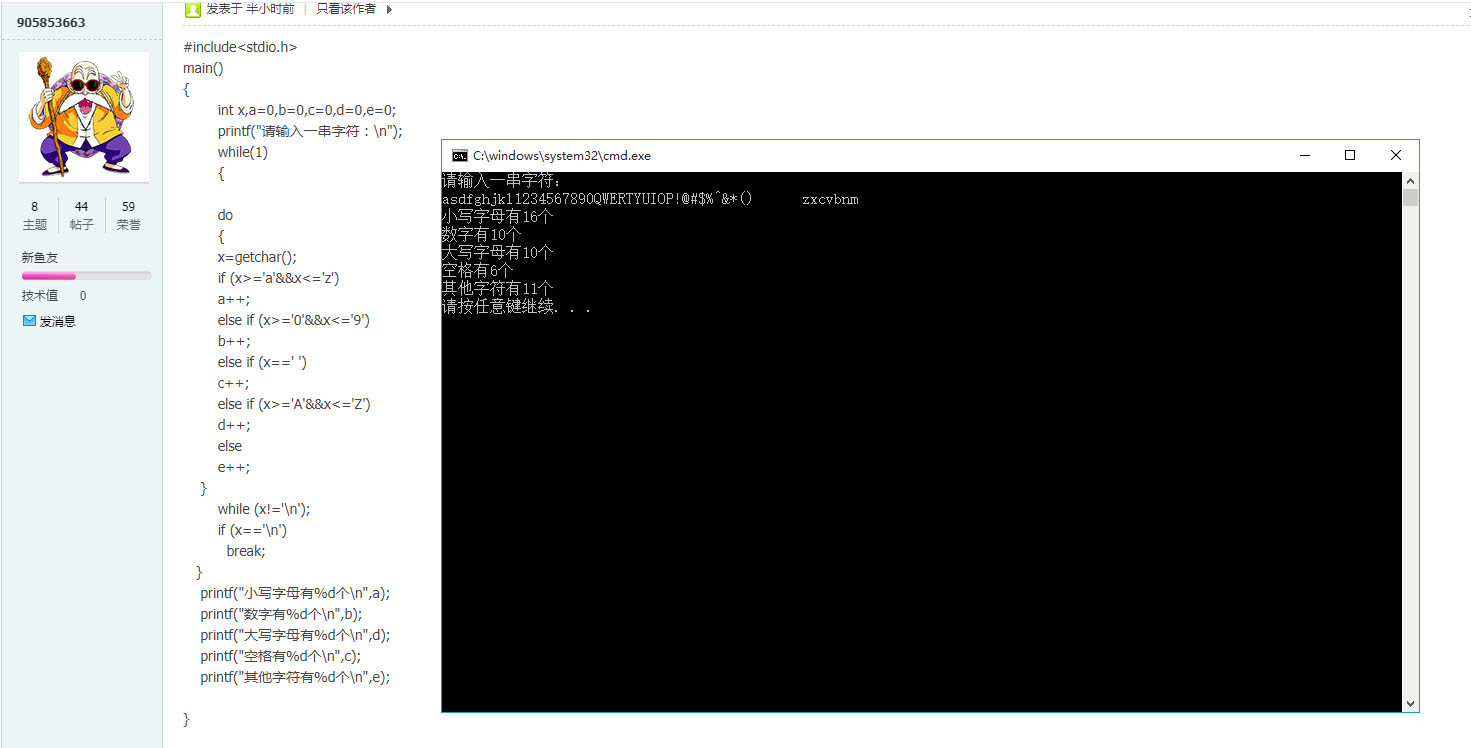Click the console line 大写字母有10个
The width and height of the screenshot is (1471, 748).
[497, 253]
